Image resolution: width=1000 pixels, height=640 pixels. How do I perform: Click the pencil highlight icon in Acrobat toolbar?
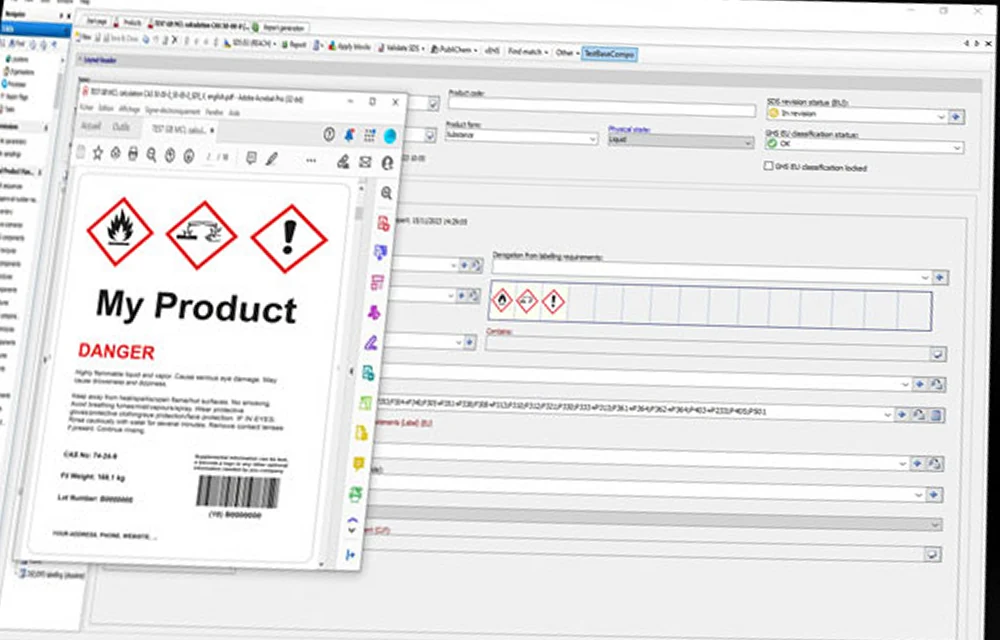[x=272, y=159]
